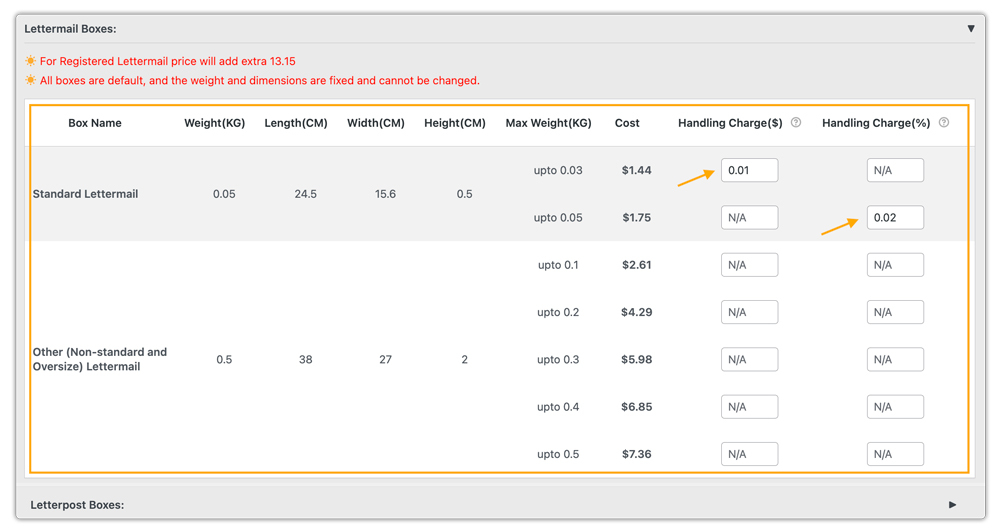This screenshot has height=530, width=1000.
Task: Click Handling Charge(%) field for $5.98 row
Action: click(895, 359)
